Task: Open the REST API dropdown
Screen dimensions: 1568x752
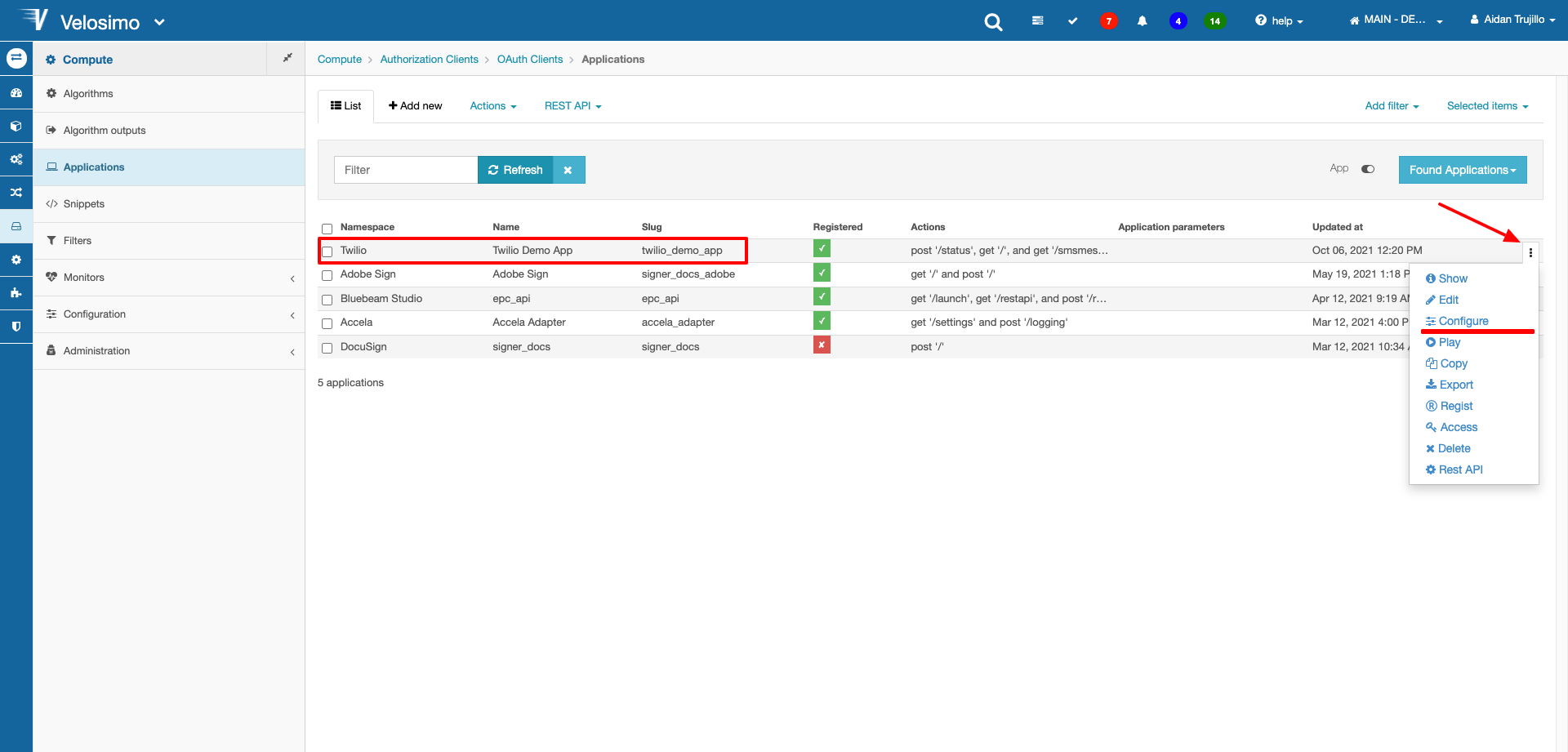Action: click(x=573, y=106)
